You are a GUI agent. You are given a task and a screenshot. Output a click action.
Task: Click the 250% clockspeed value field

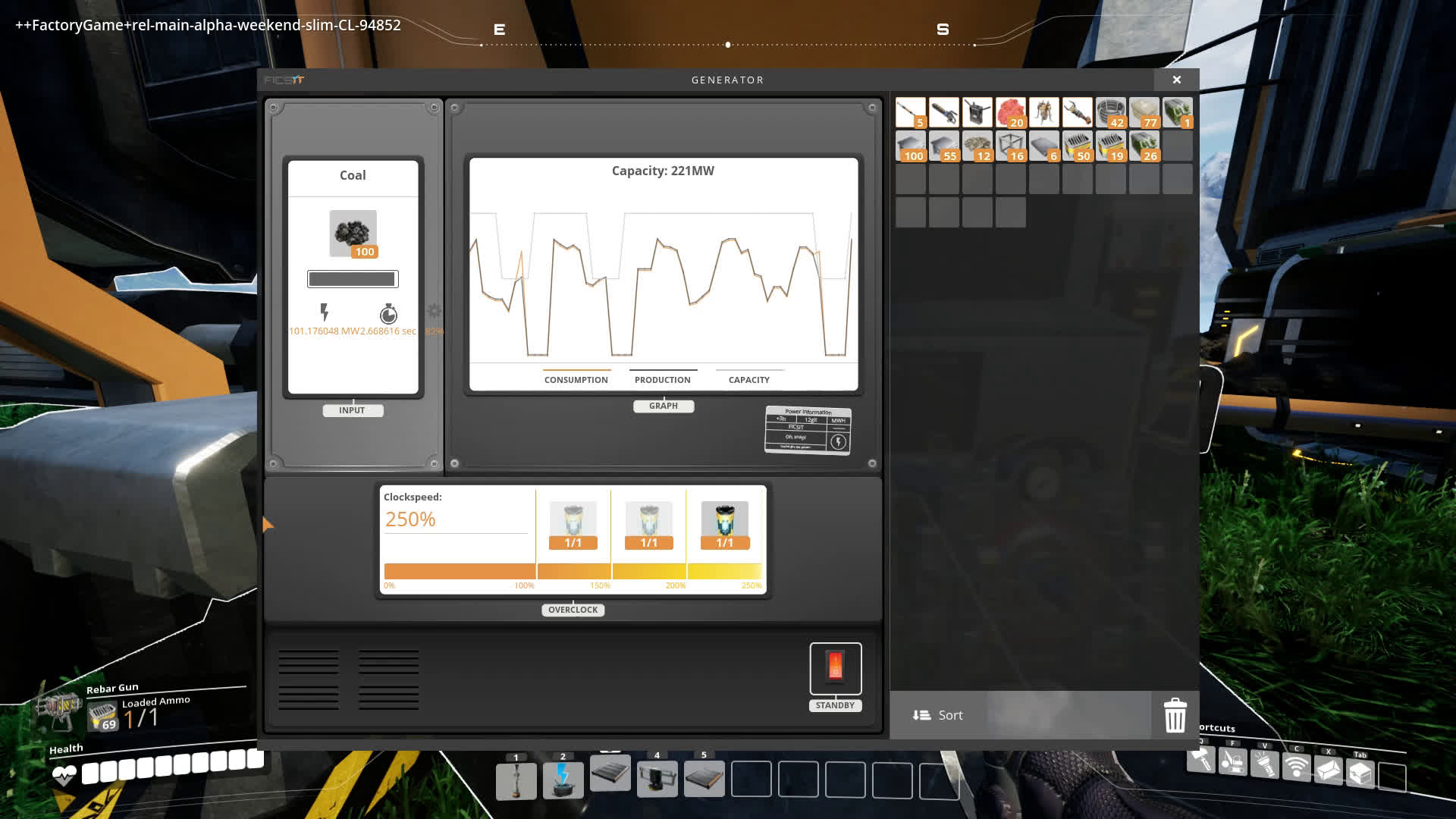(x=455, y=519)
